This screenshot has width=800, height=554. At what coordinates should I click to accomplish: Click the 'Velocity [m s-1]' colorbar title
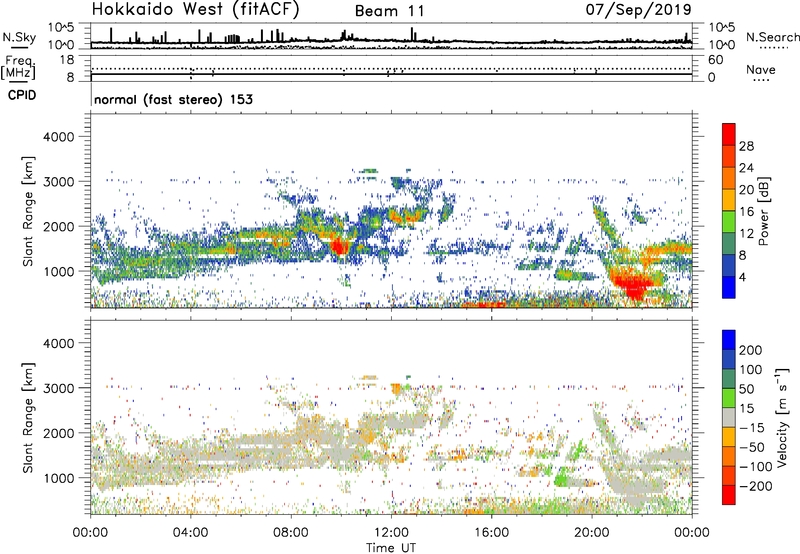[x=782, y=417]
